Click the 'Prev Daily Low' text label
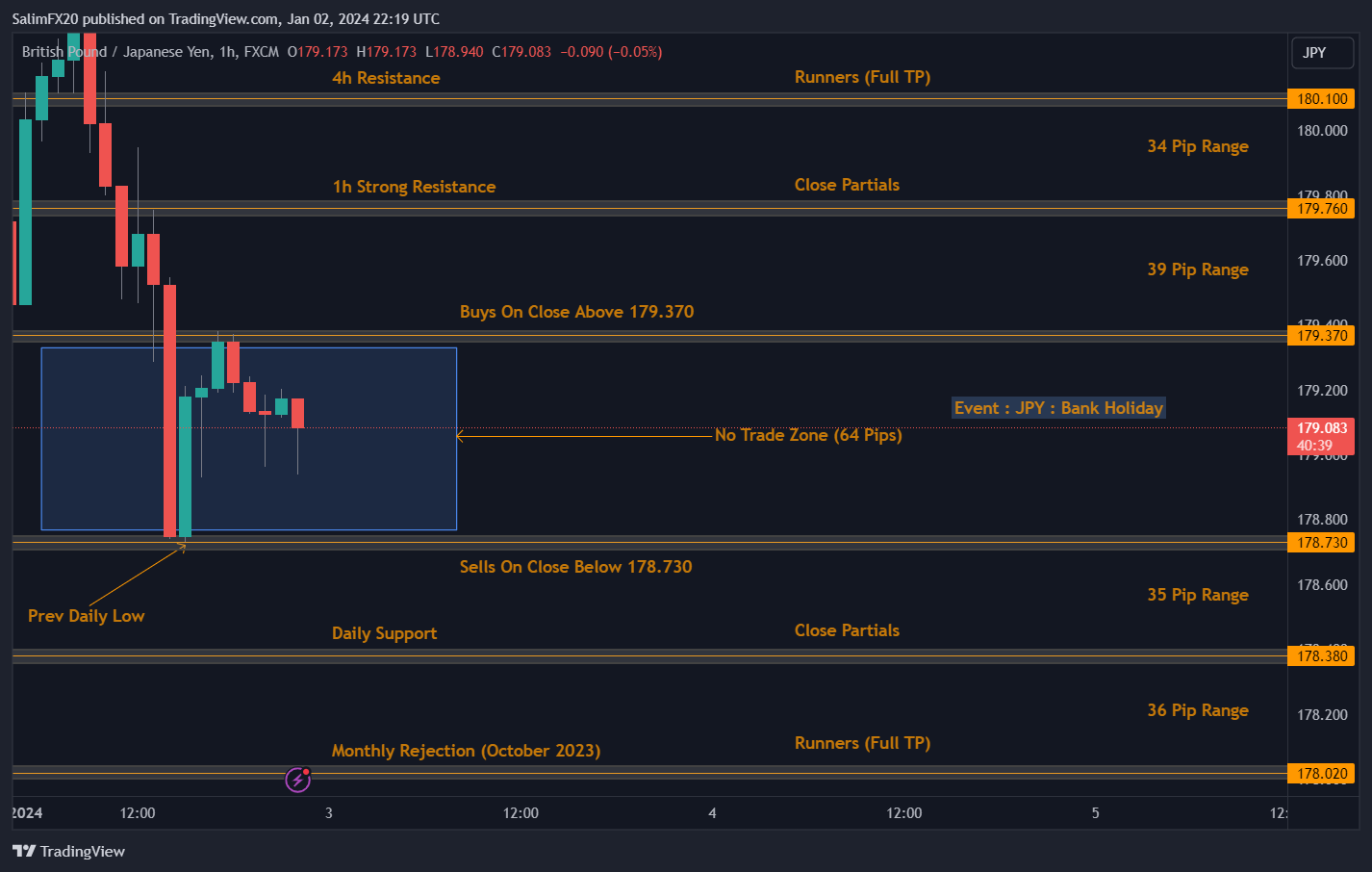 [x=86, y=616]
